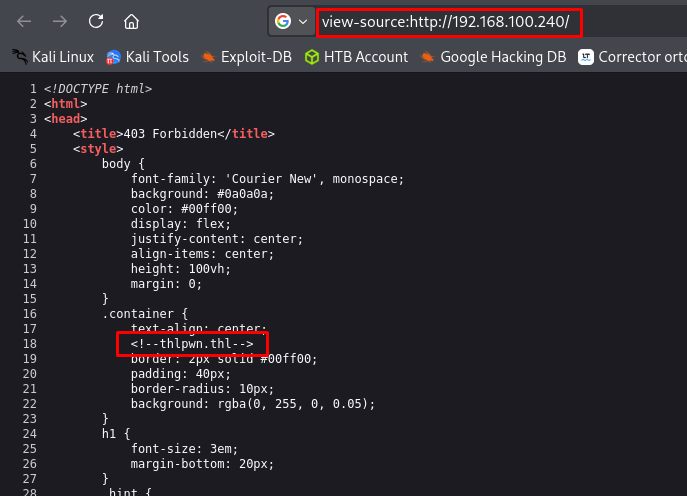Open the Corrector orto bookmark
Screen dimensions: 687x496
point(632,57)
